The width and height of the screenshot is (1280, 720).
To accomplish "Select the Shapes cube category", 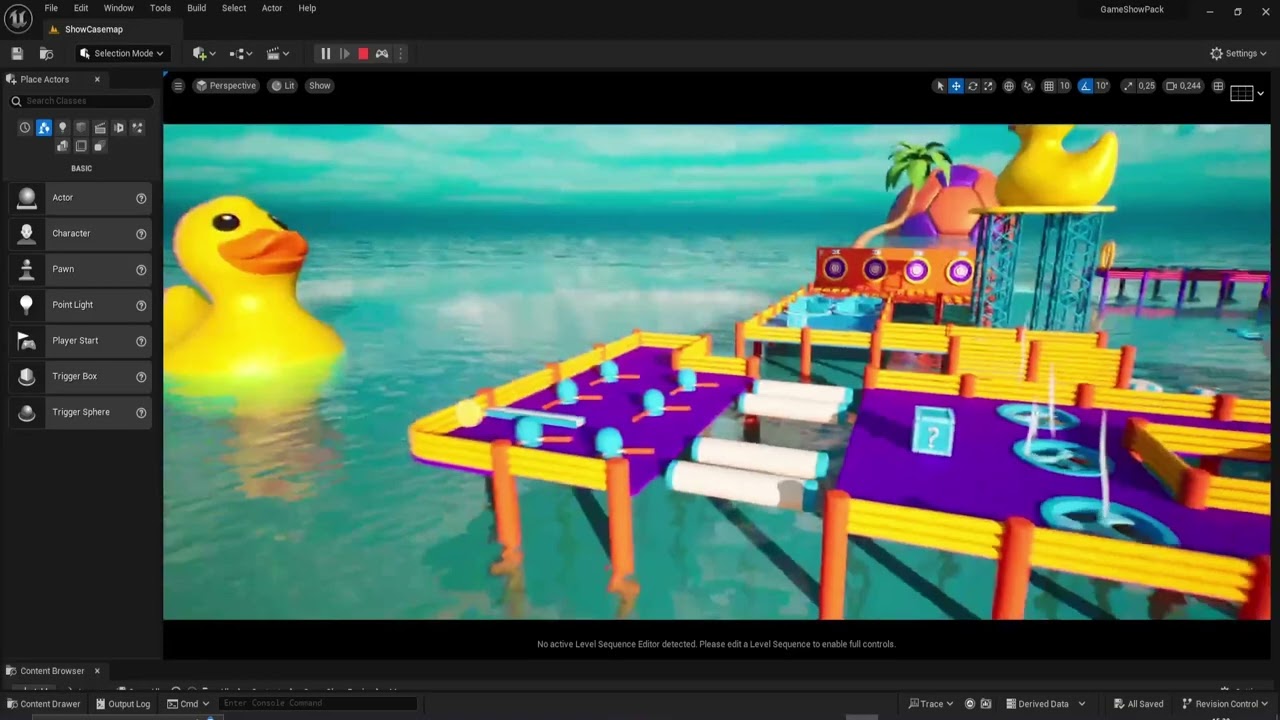I will (x=81, y=127).
